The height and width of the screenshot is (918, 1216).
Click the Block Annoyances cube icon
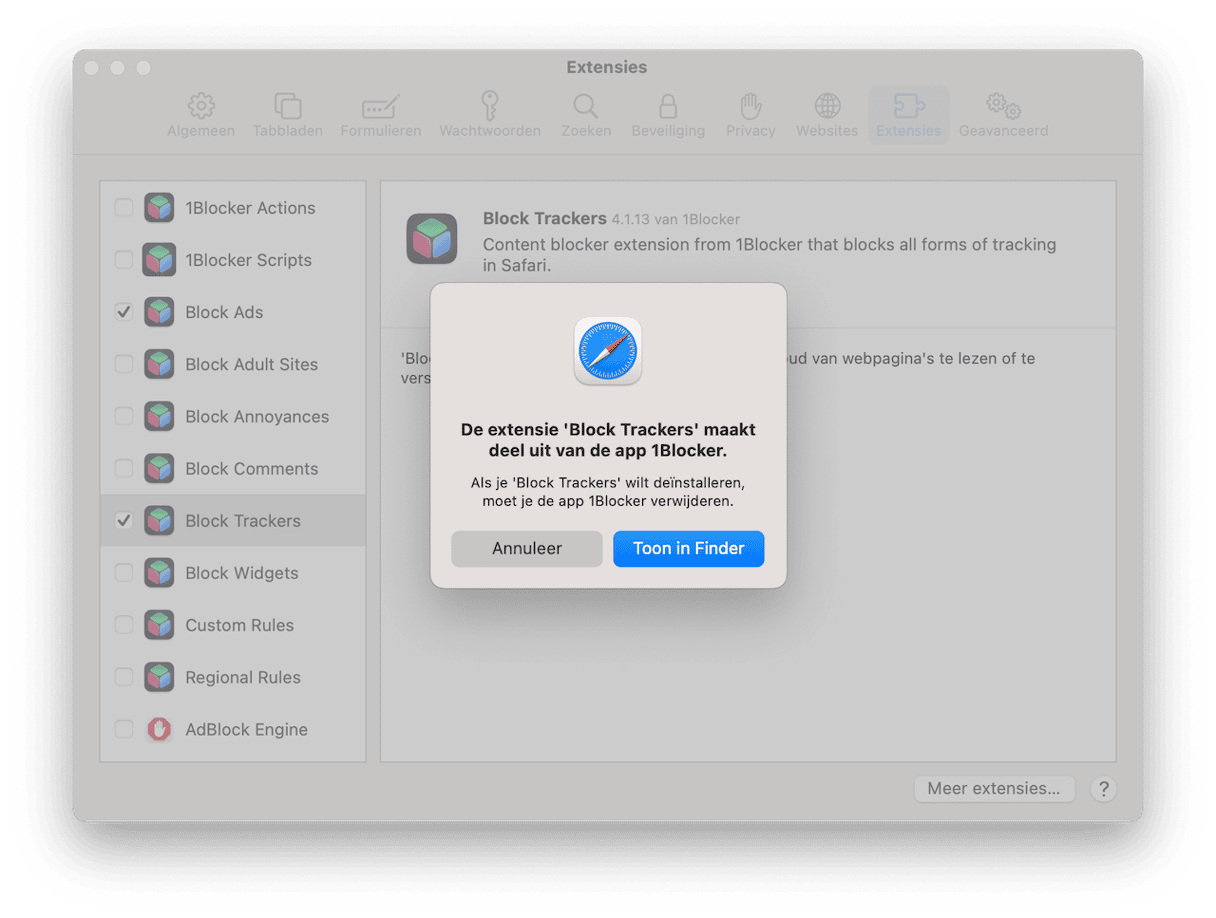(159, 416)
